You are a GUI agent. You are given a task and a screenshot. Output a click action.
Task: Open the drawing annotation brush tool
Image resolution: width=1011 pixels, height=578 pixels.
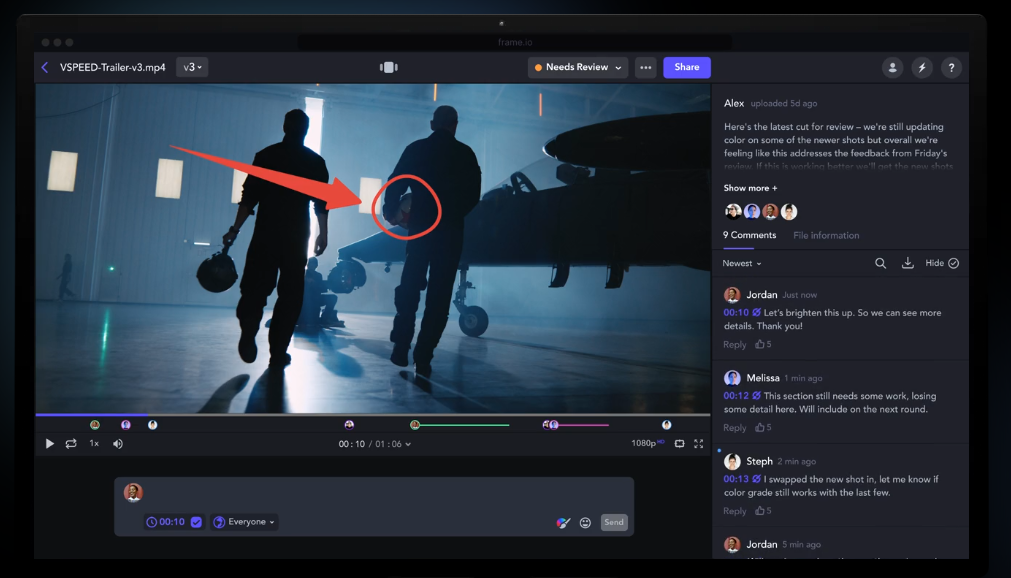click(x=563, y=523)
